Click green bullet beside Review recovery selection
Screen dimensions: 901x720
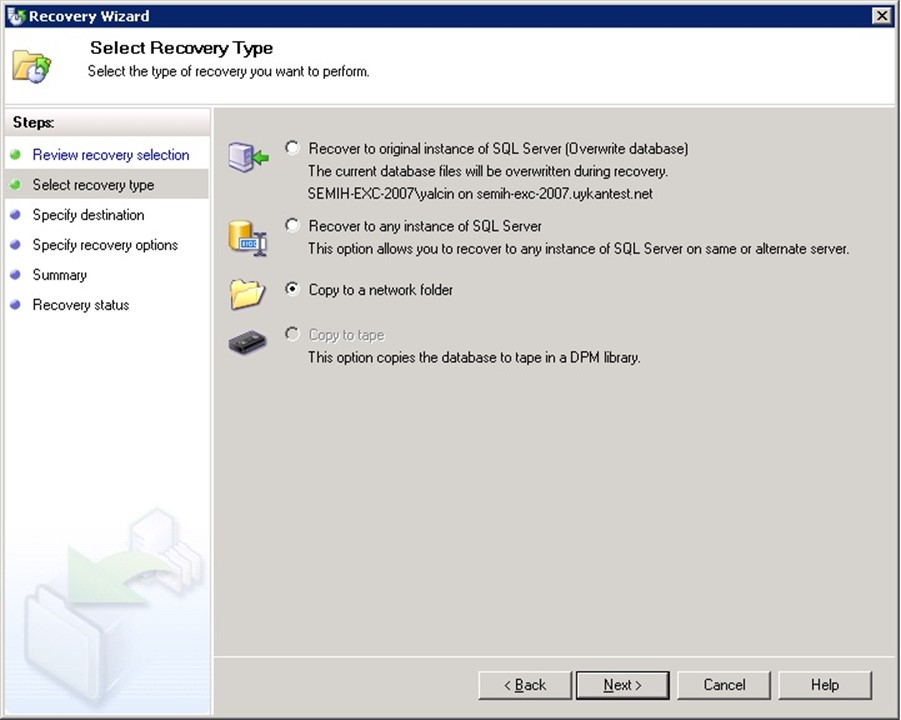coord(15,155)
